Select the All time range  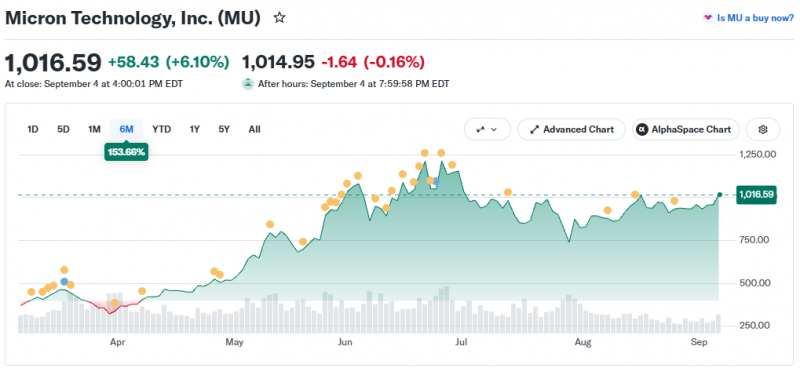(255, 130)
